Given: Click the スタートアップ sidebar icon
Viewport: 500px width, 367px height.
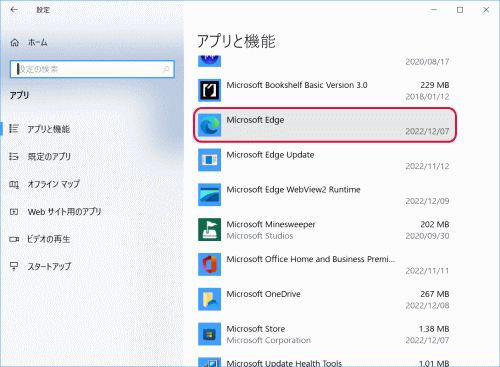Looking at the screenshot, I should (x=14, y=266).
